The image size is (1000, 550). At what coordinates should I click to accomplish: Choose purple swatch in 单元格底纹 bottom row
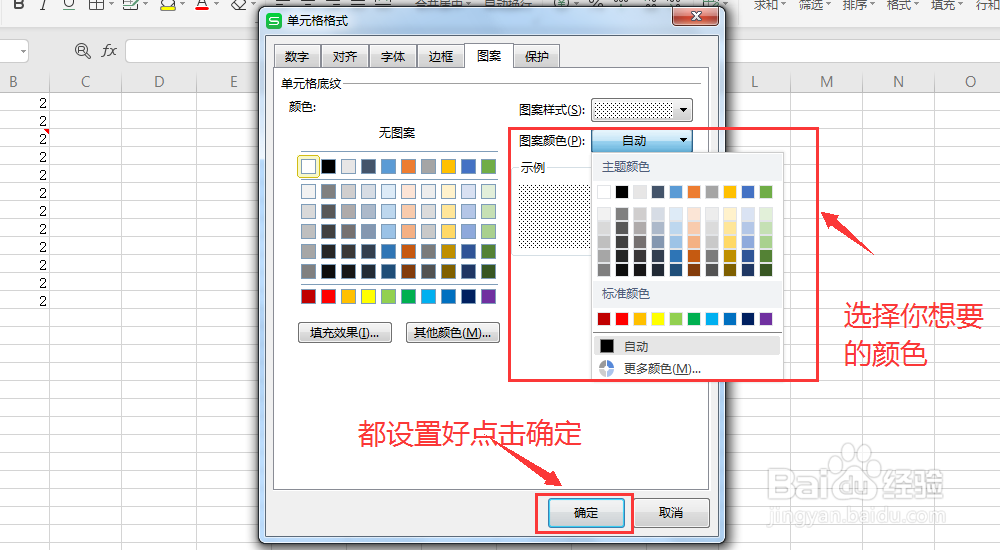coord(489,296)
